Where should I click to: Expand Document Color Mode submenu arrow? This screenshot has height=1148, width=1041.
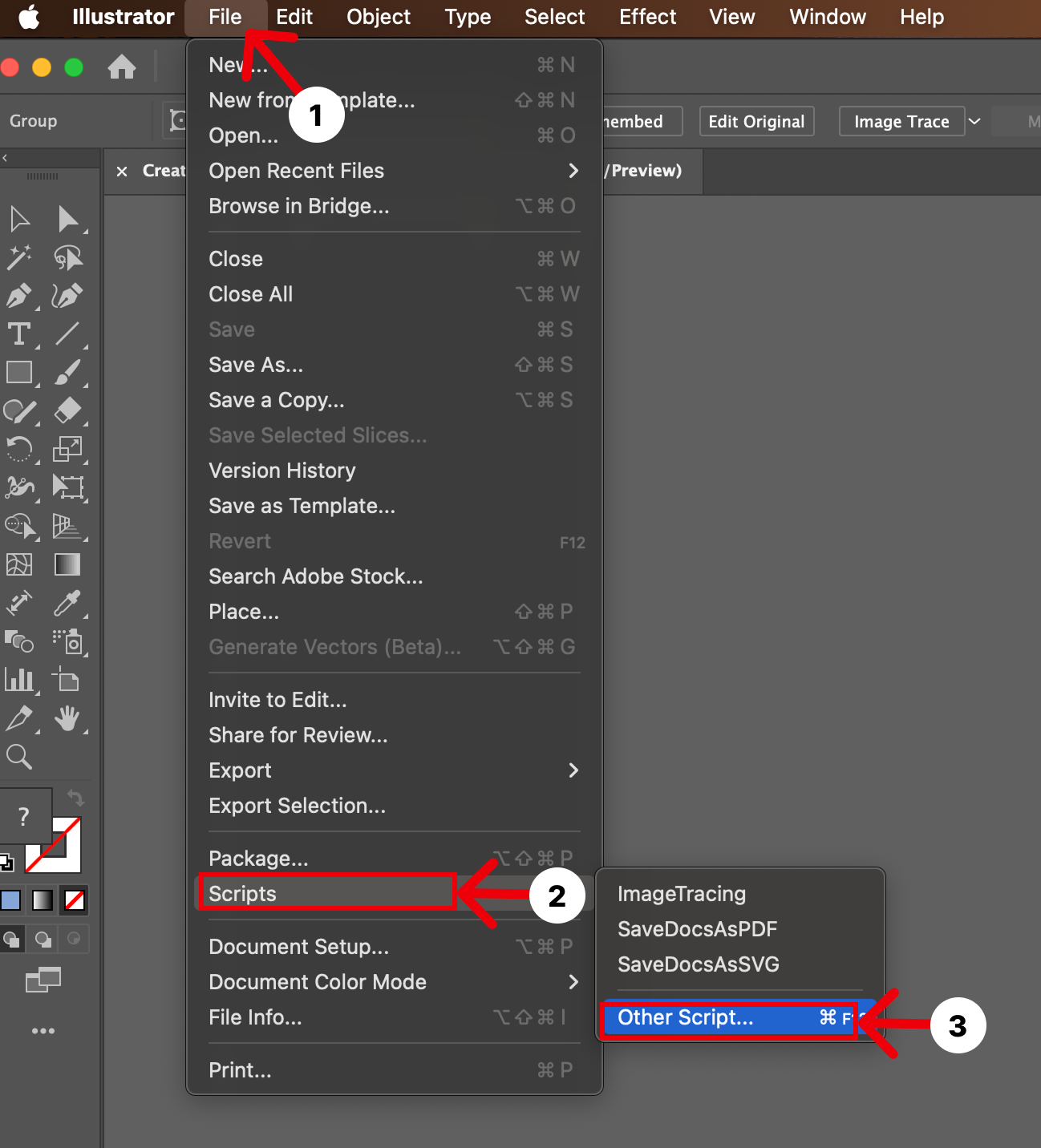(x=573, y=982)
